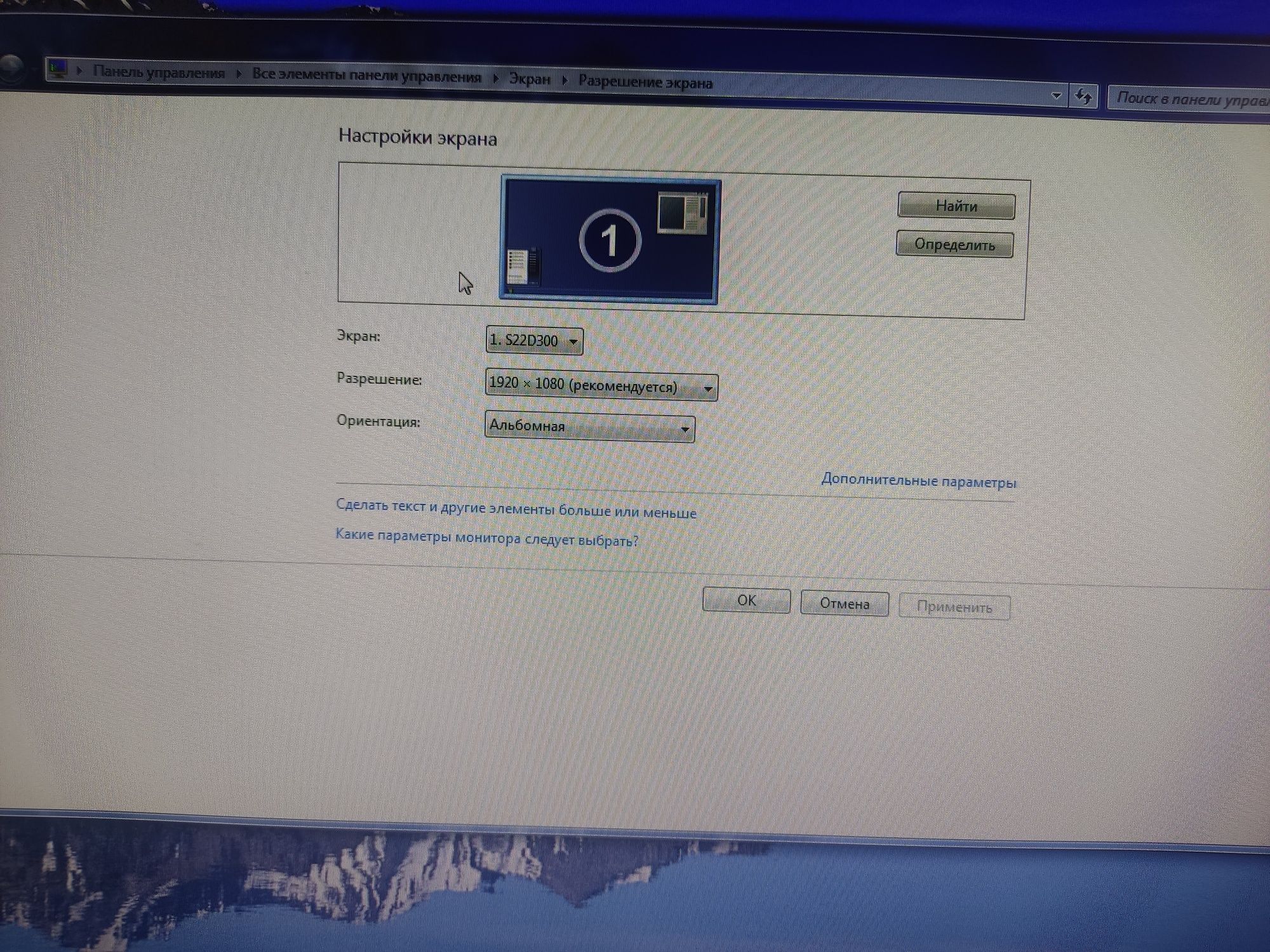Click the Отмена button
This screenshot has height=952, width=1270.
845,603
